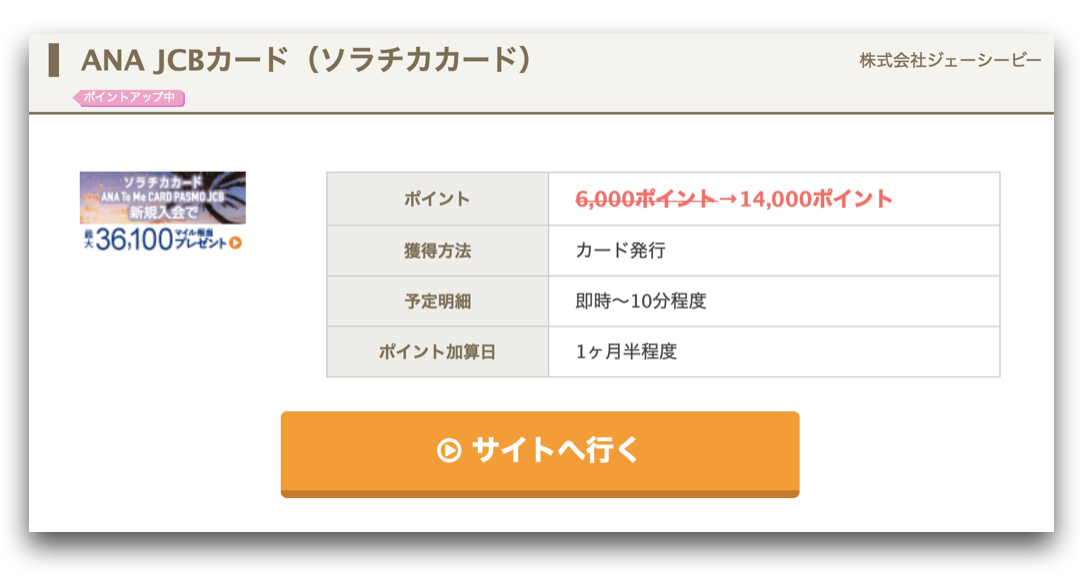Click the orange サイトへ行く button
Viewport: 1088px width, 580px height.
tap(540, 454)
